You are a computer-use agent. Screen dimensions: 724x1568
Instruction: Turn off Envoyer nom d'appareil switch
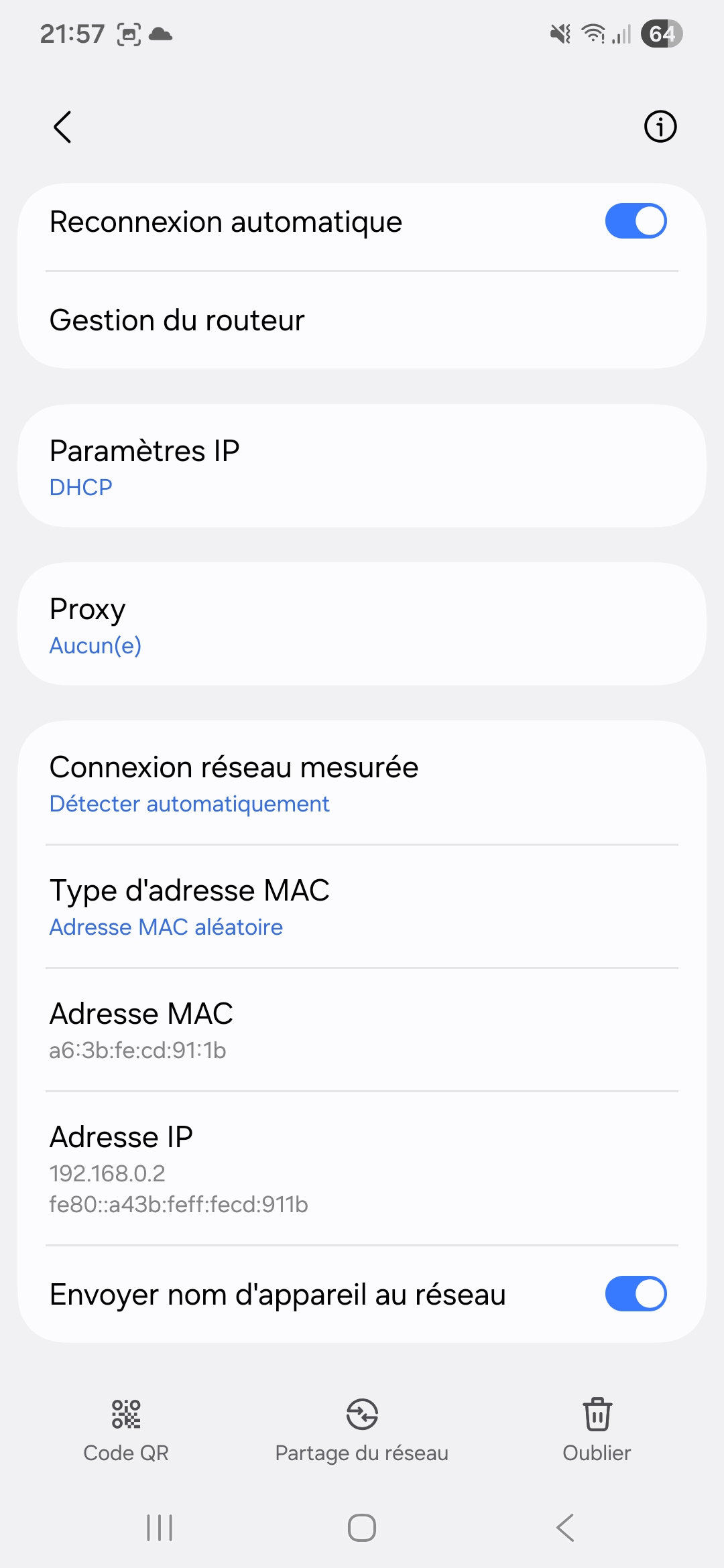pyautogui.click(x=636, y=1294)
